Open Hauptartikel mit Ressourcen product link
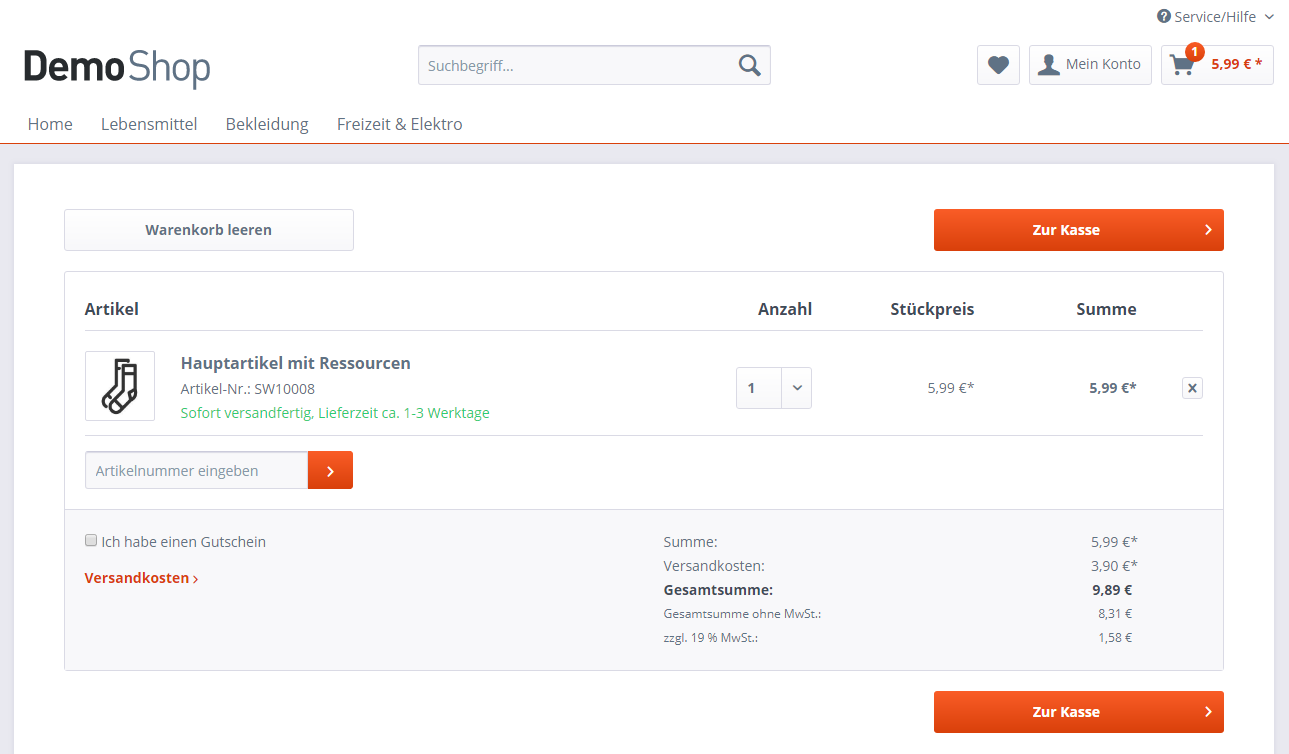The width and height of the screenshot is (1289, 754). coord(296,363)
